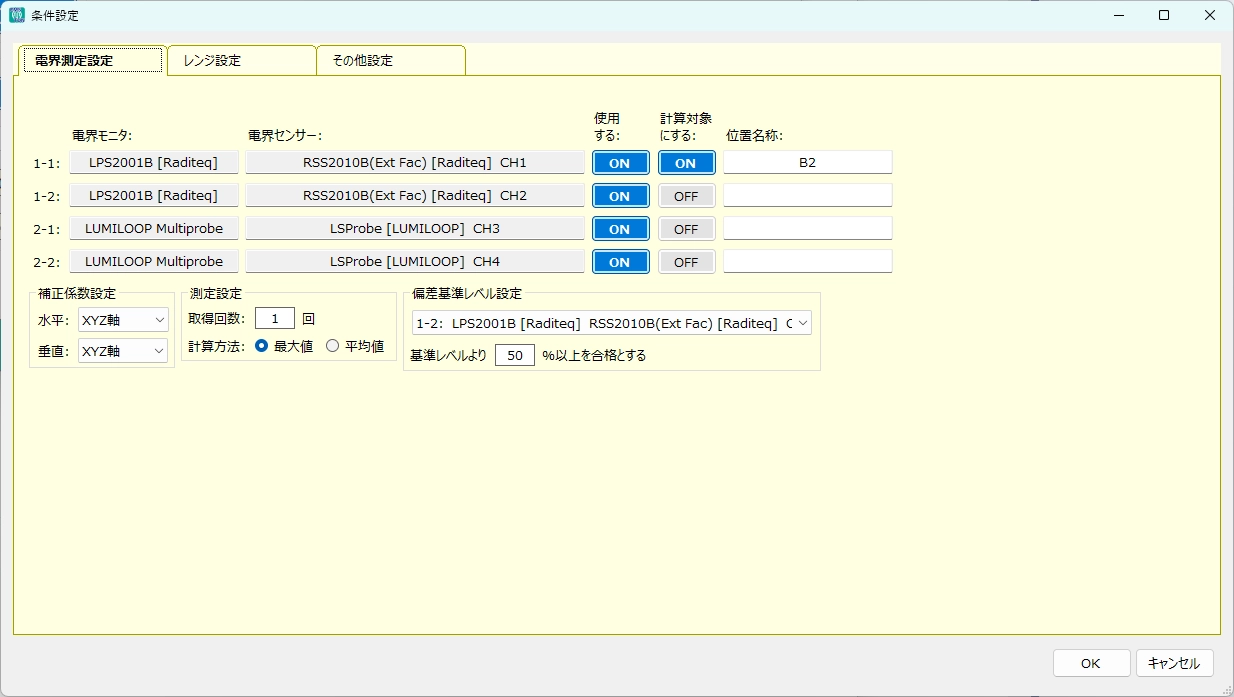The width and height of the screenshot is (1234, 697).
Task: Expand the 偏差基準レベル設定 sensor dropdown
Action: (611, 323)
